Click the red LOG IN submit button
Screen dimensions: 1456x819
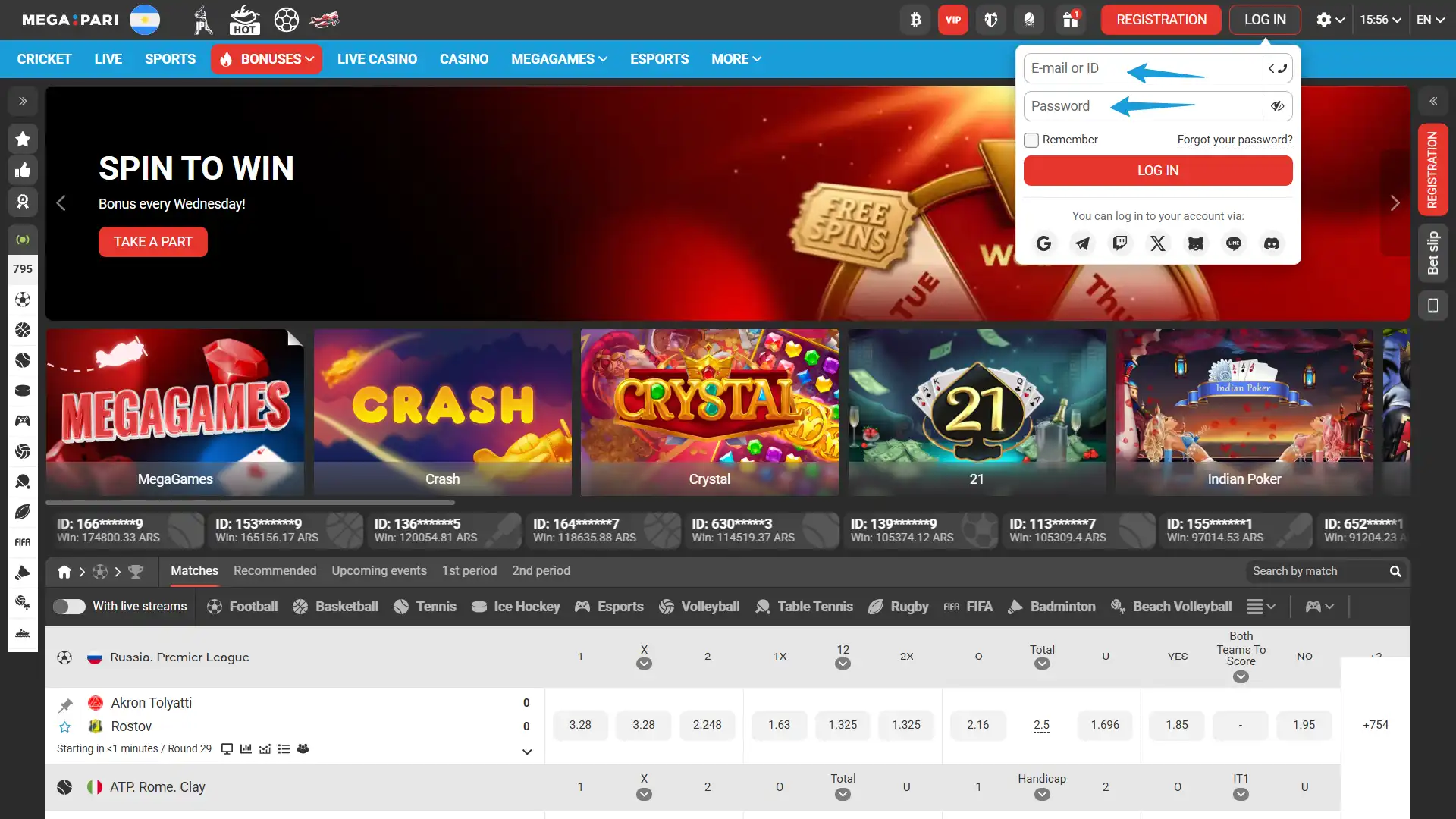pyautogui.click(x=1158, y=171)
